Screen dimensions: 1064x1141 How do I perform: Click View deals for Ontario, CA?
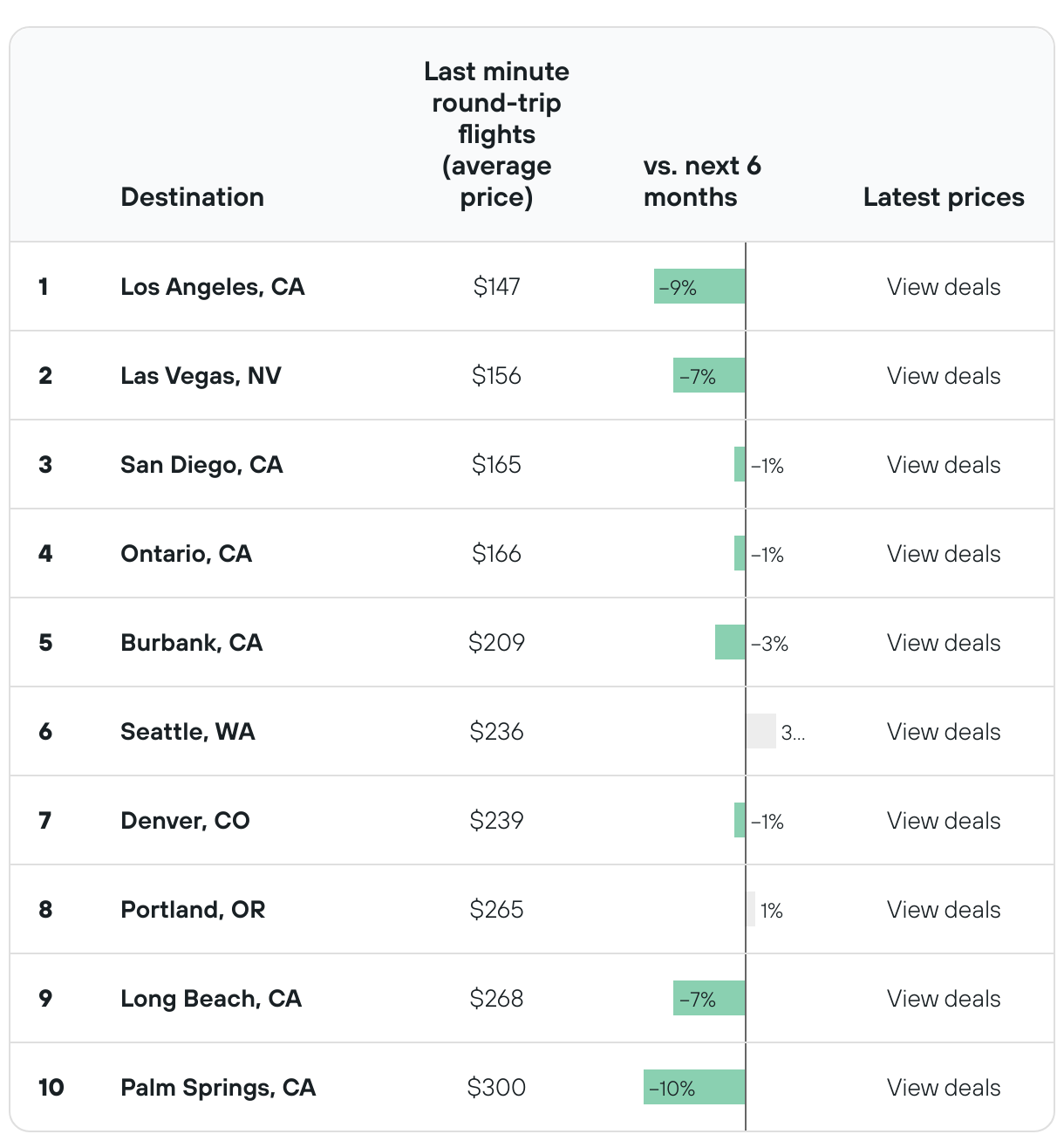click(x=943, y=554)
